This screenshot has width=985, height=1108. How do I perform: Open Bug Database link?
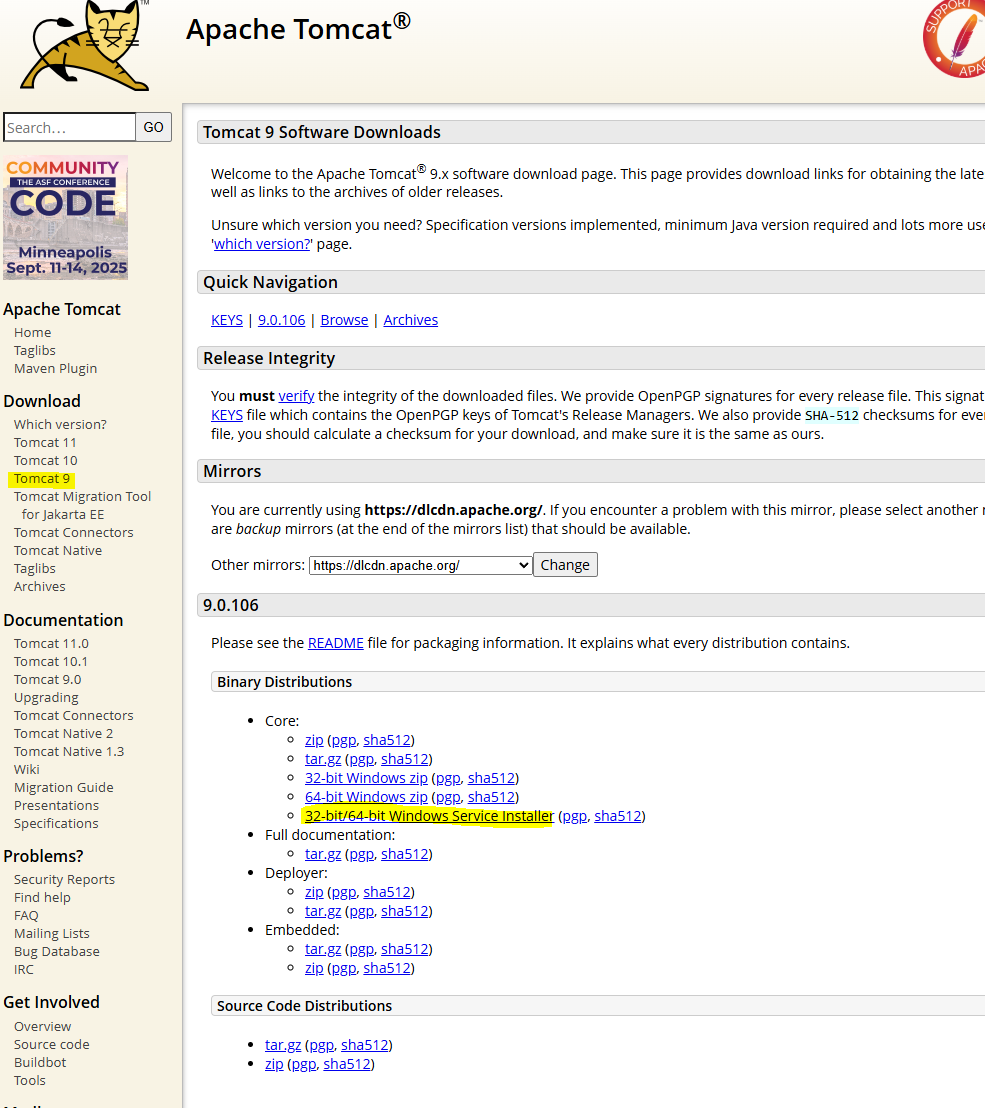pos(57,951)
